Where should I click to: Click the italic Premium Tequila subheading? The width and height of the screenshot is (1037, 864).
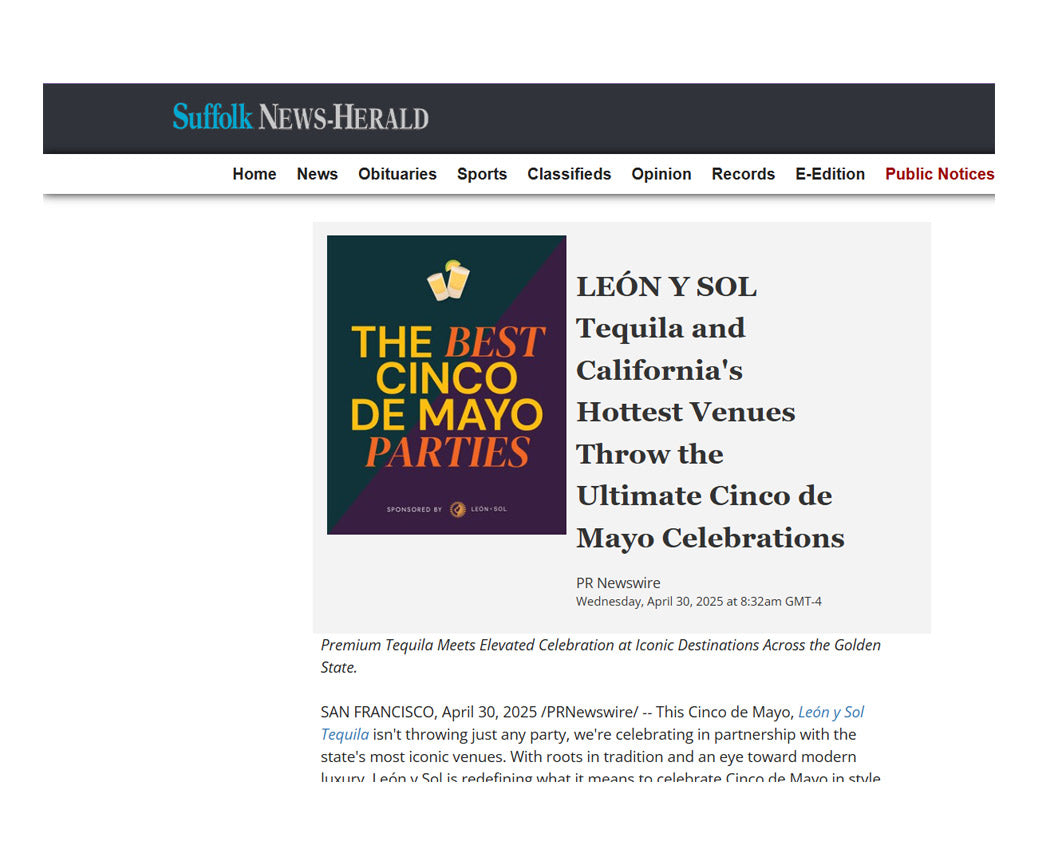pyautogui.click(x=600, y=655)
